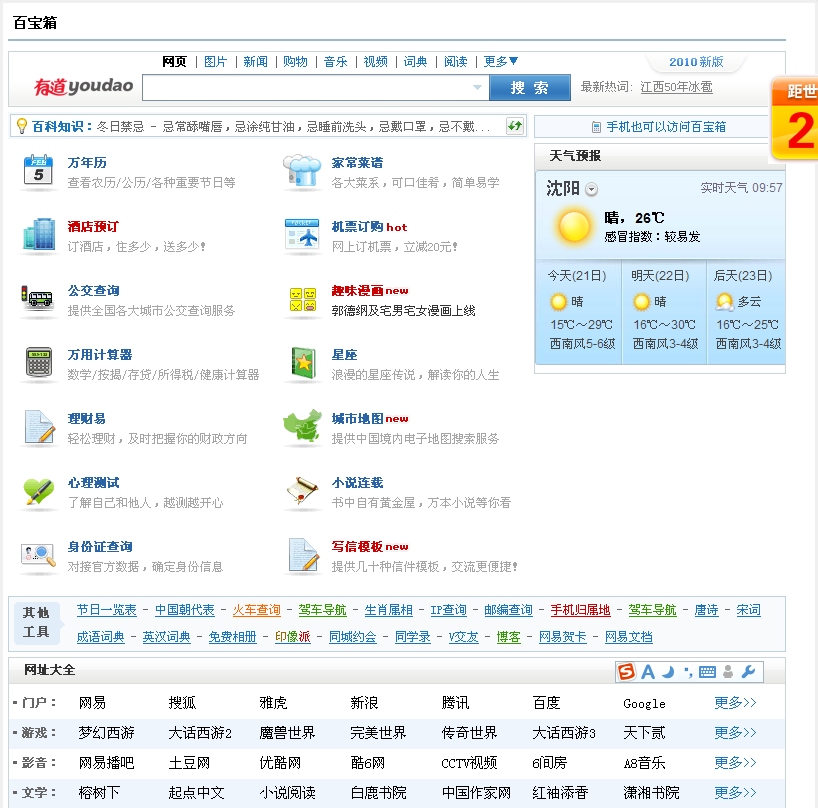Open the hot keyword 江西50年冰雹 link
Viewport: 818px width, 808px height.
click(676, 87)
